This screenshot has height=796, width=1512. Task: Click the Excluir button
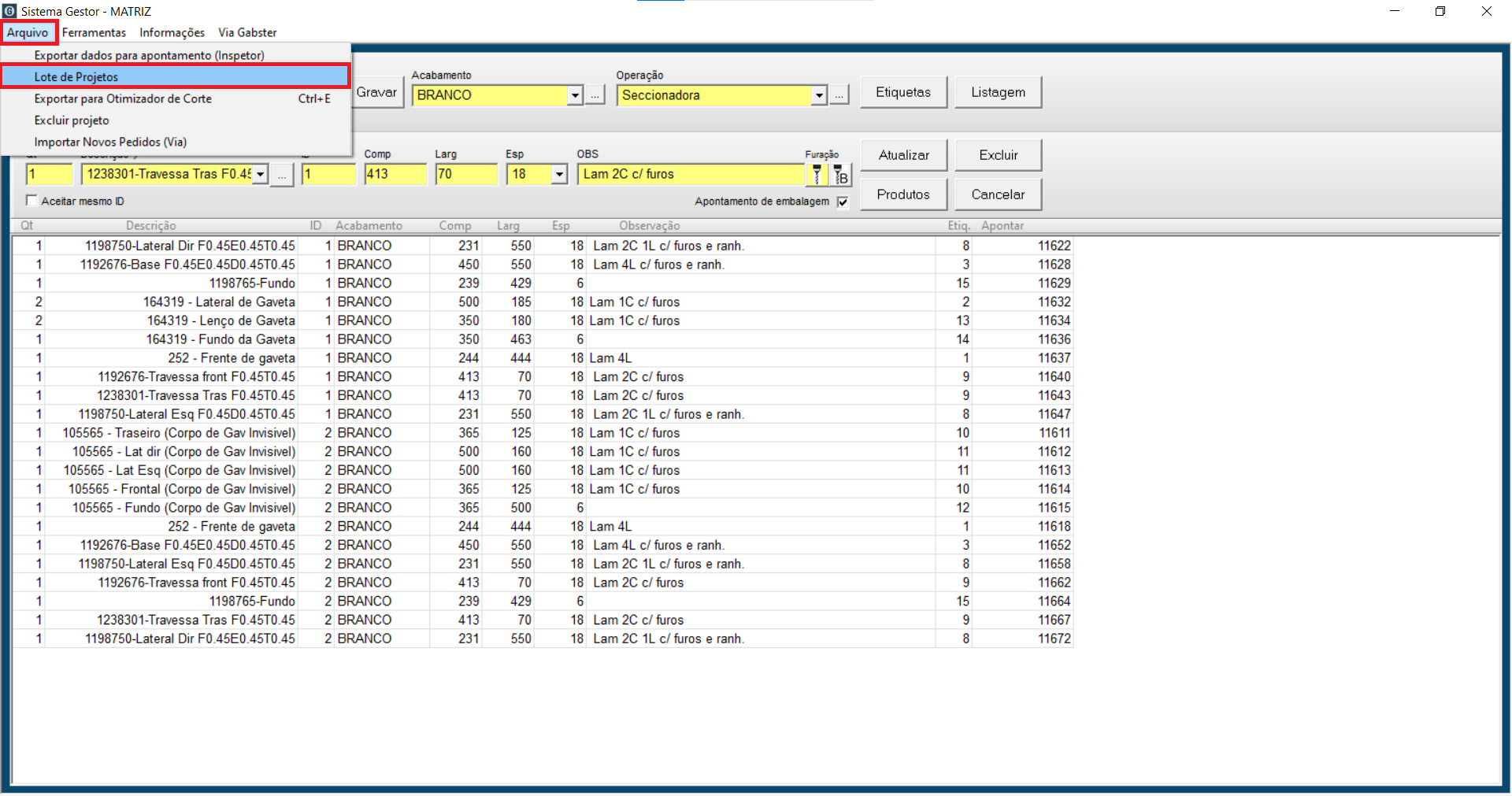pyautogui.click(x=998, y=155)
